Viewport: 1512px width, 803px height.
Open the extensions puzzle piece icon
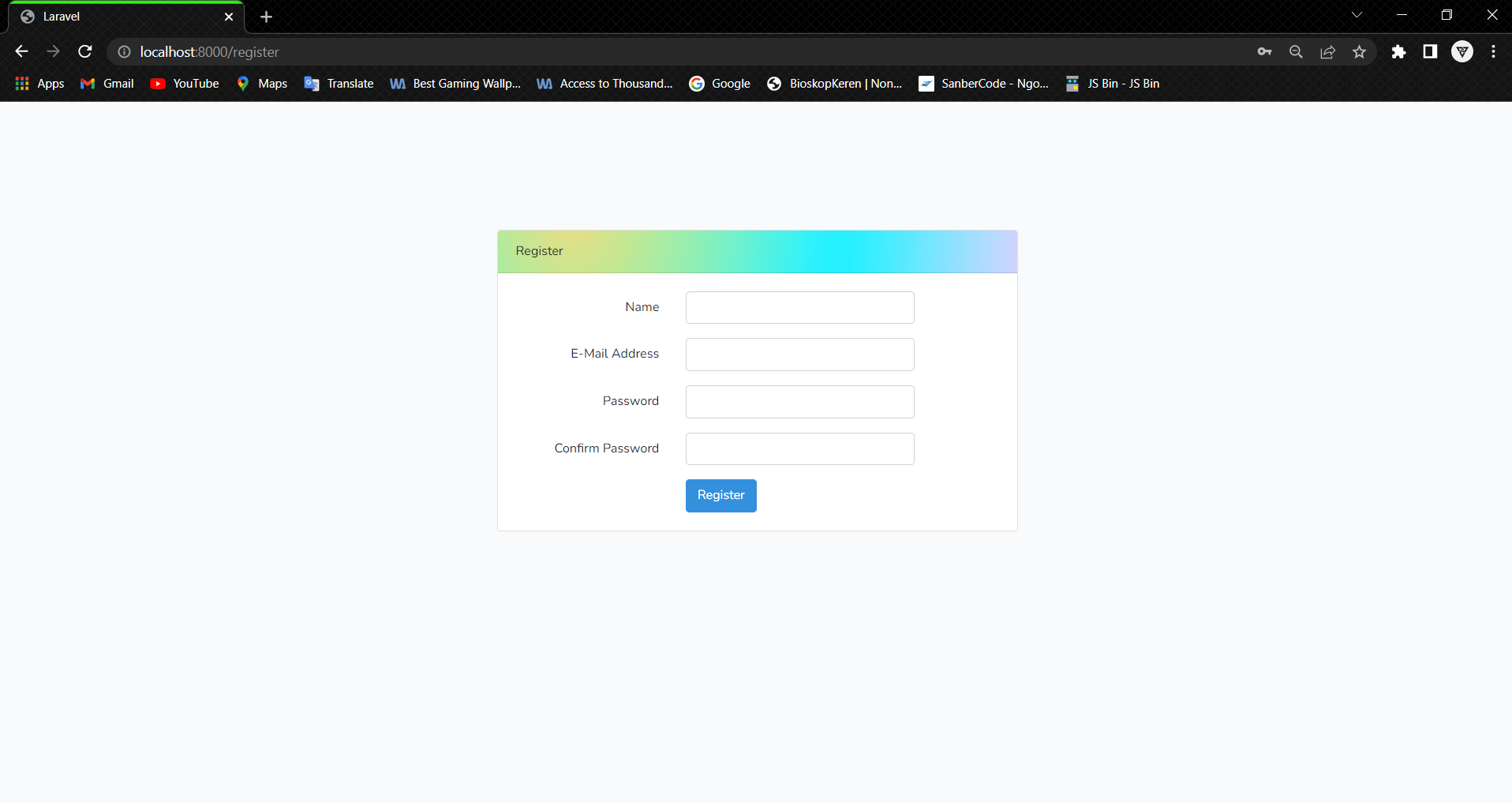(x=1399, y=51)
